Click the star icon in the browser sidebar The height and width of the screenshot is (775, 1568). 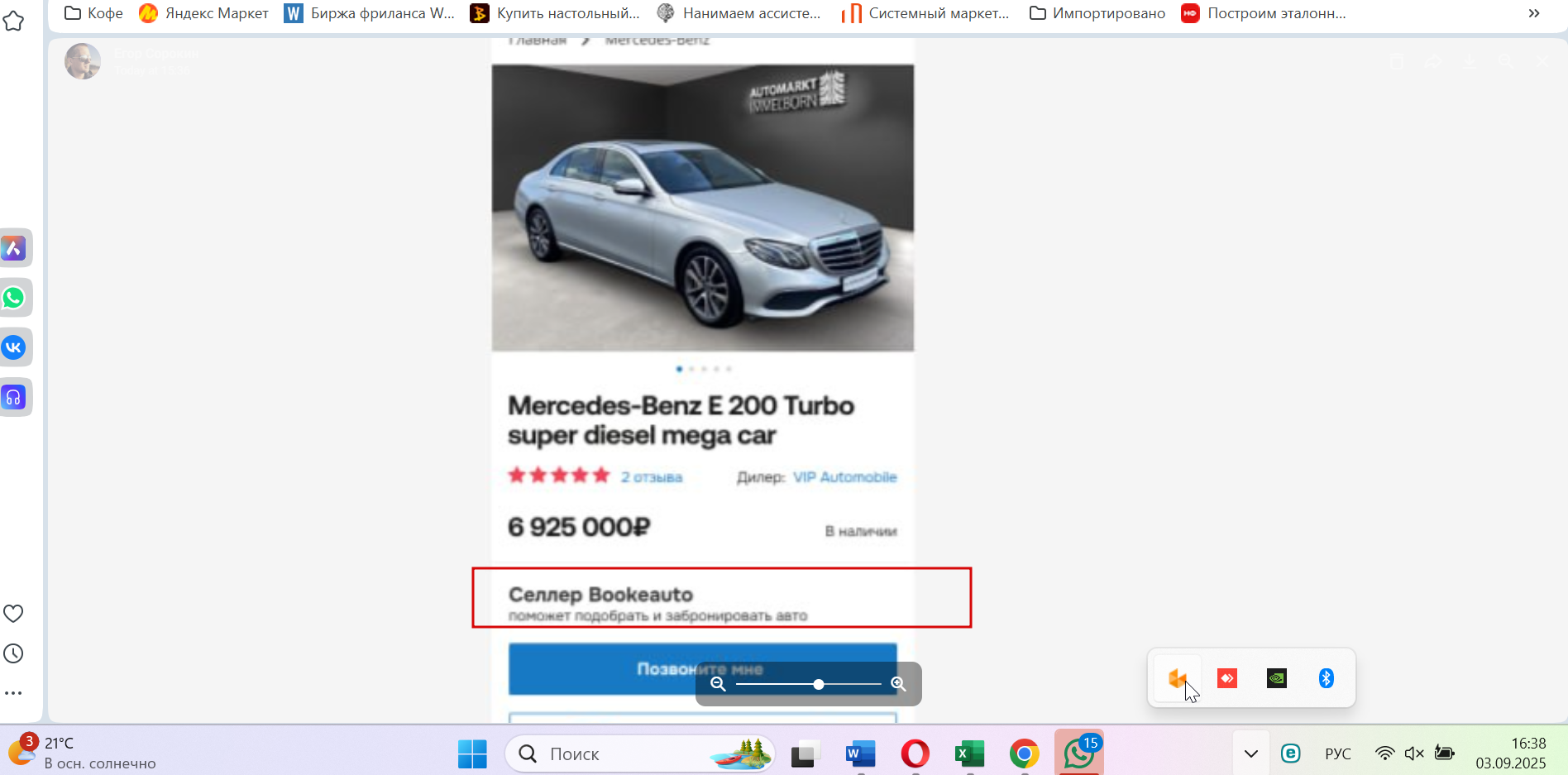pos(13,21)
